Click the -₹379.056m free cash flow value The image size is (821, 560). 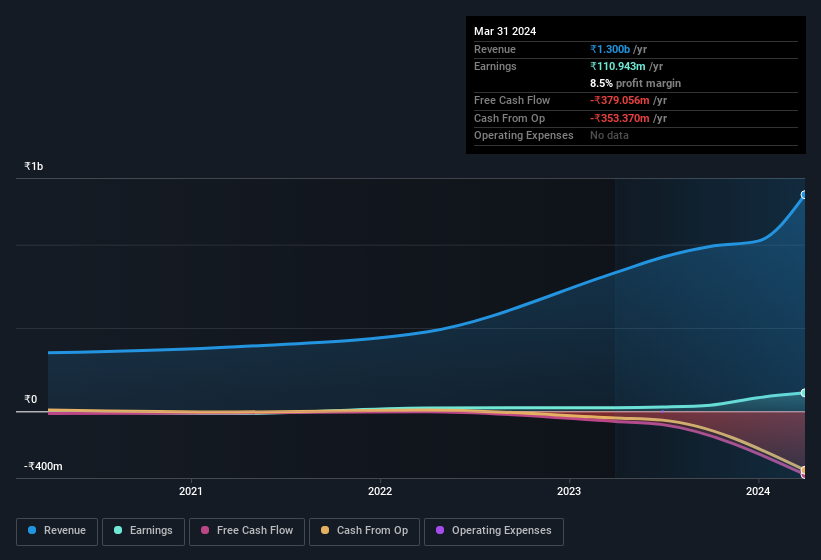pyautogui.click(x=620, y=100)
